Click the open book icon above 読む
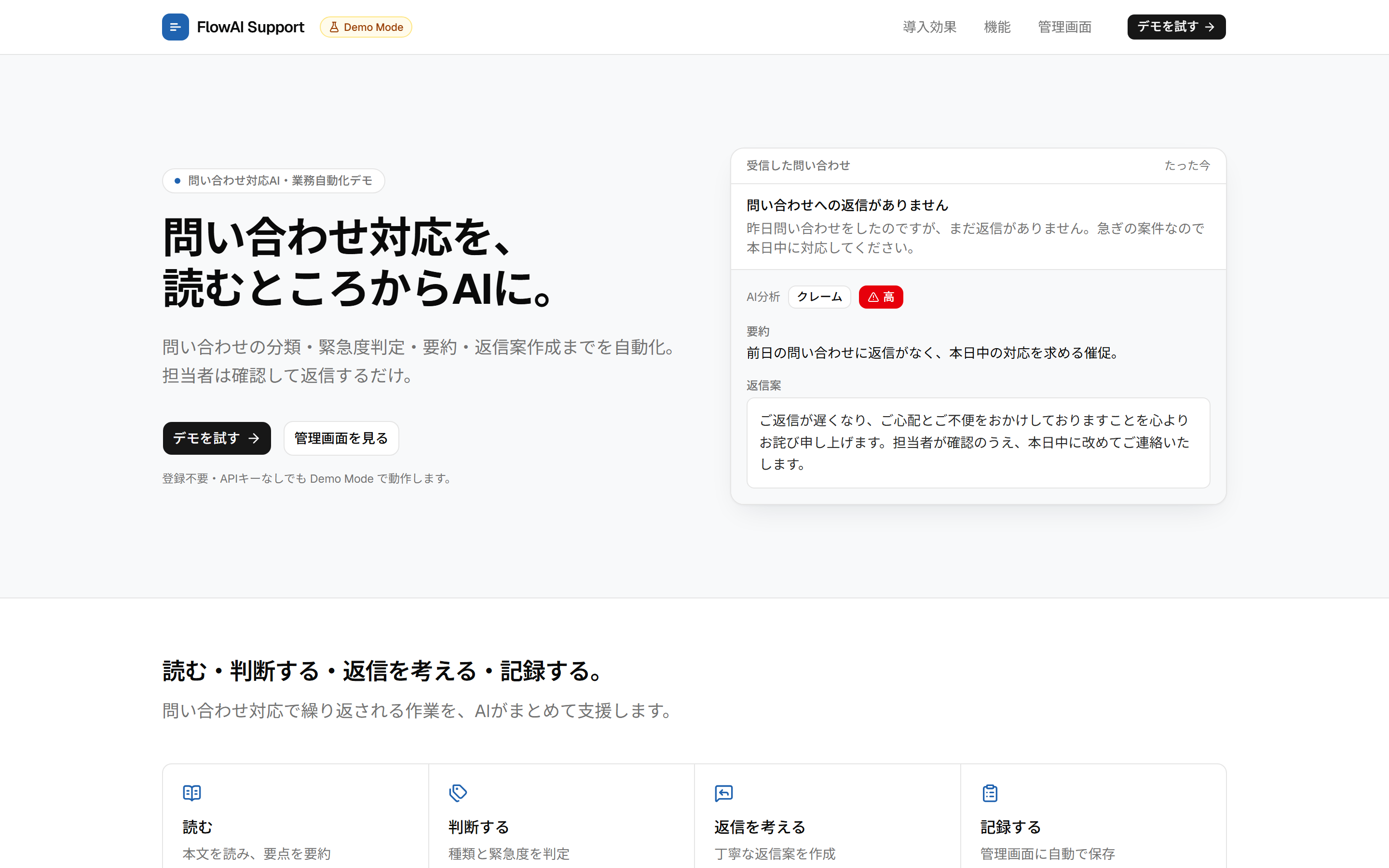Viewport: 1389px width, 868px height. pyautogui.click(x=191, y=793)
